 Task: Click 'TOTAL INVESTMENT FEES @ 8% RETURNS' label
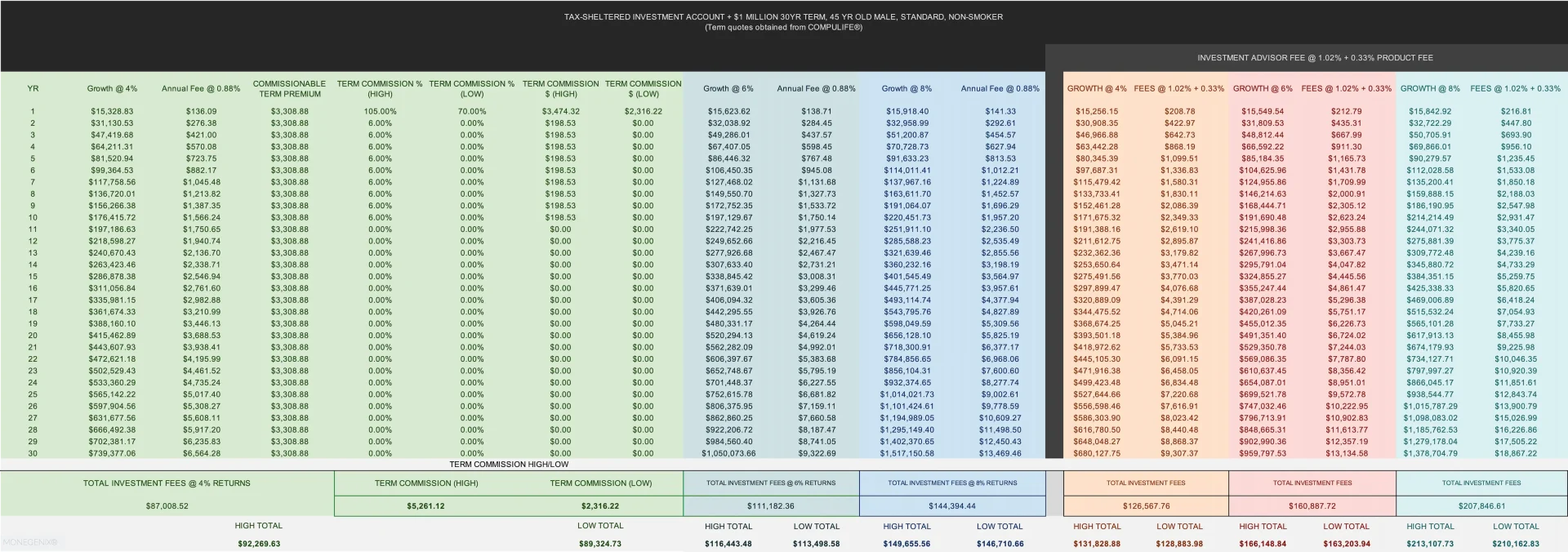pos(952,483)
